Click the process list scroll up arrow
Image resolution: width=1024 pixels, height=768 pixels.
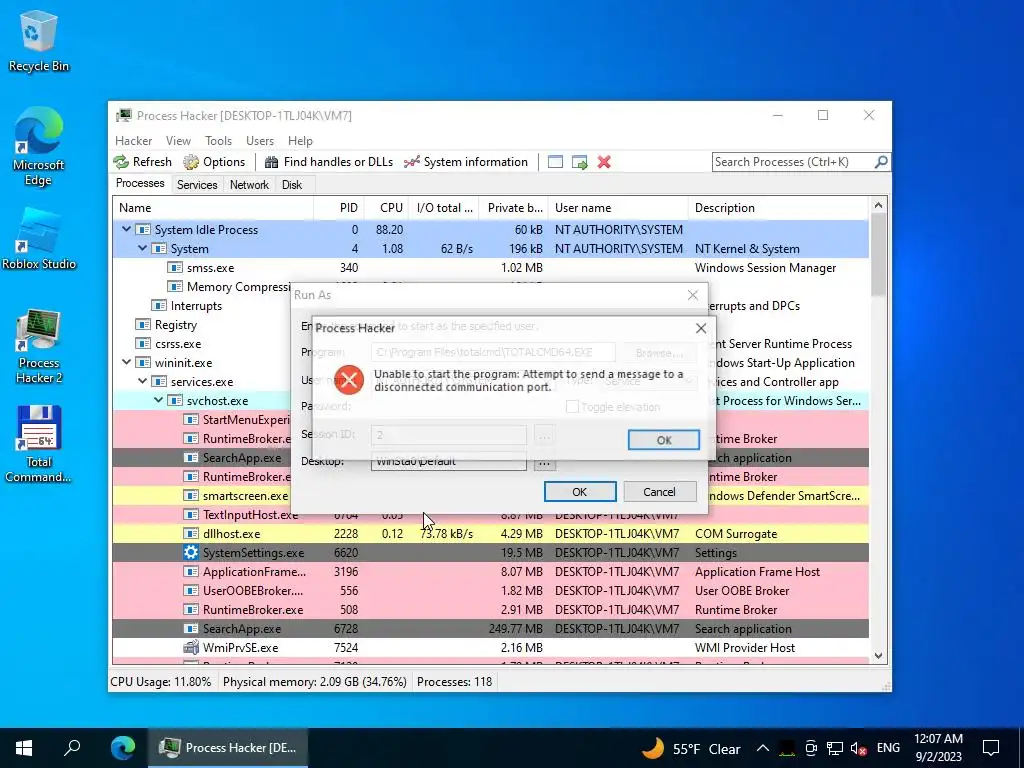[x=878, y=206]
